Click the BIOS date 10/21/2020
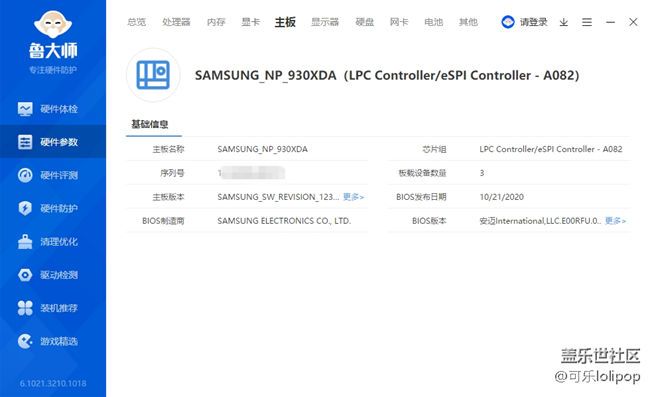 (x=502, y=197)
